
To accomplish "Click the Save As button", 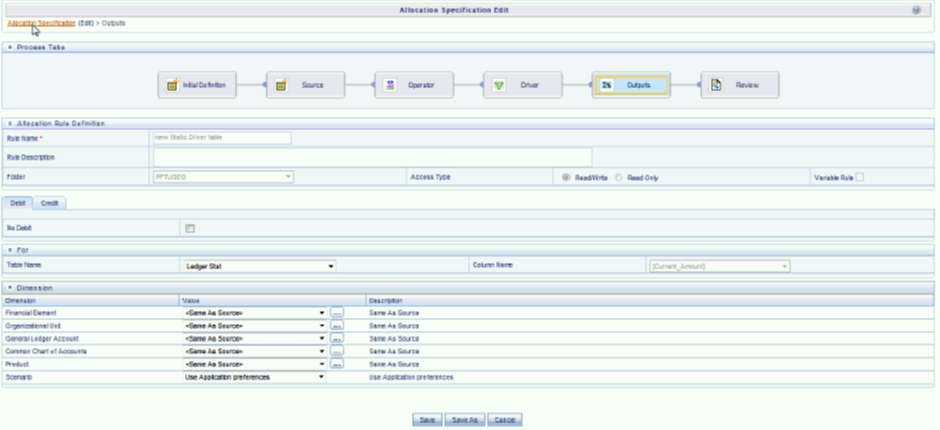I will pyautogui.click(x=465, y=420).
